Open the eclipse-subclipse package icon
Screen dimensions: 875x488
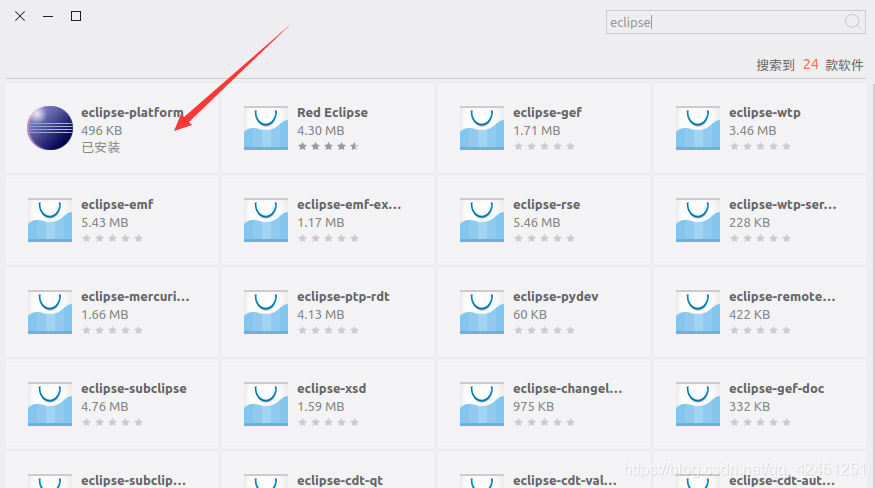(x=50, y=404)
